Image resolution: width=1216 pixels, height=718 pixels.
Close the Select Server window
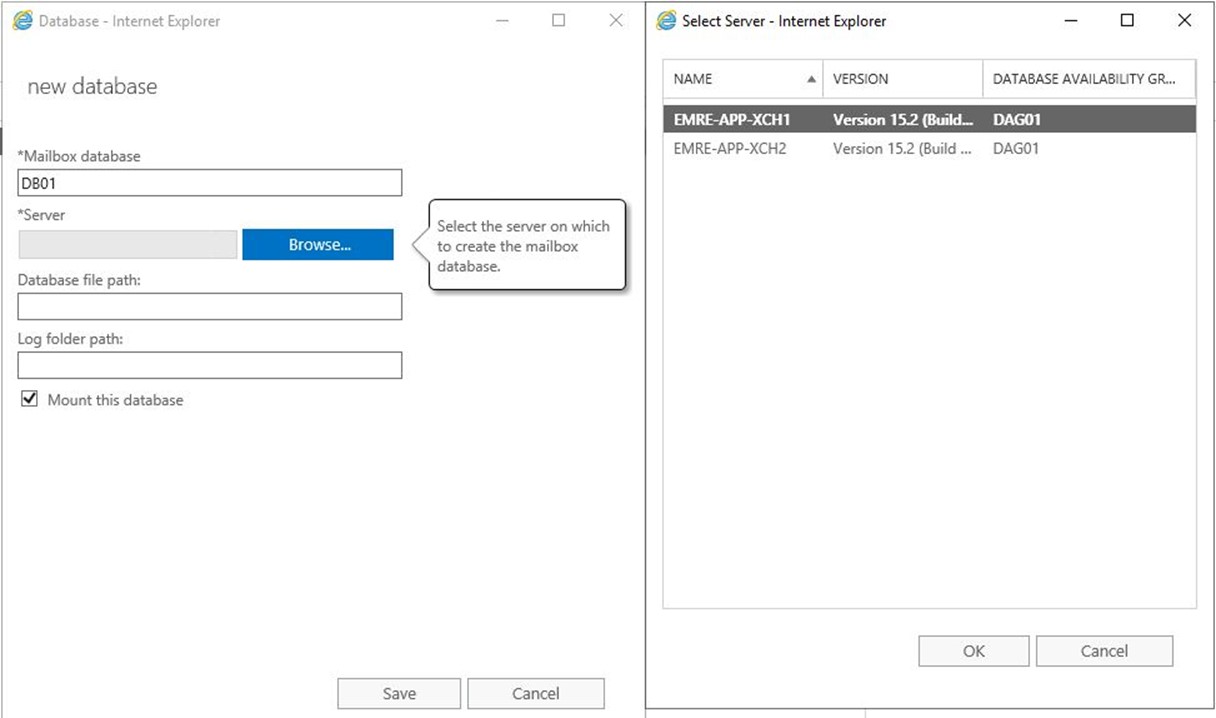(1185, 21)
